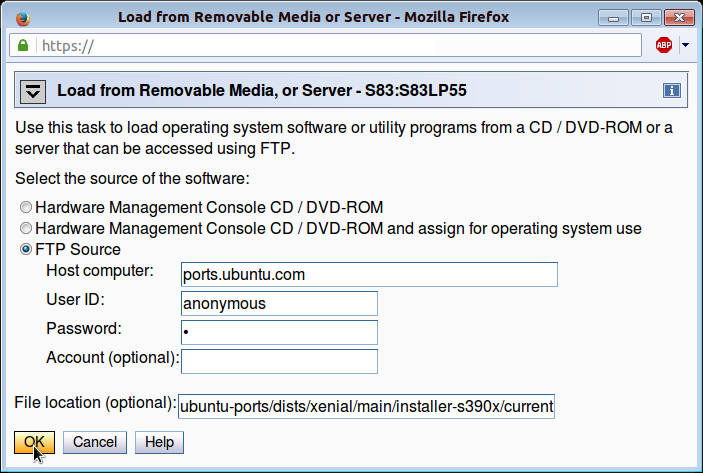Screen dimensions: 703x473
Task: Click the Account (optional) text box
Action: click(x=279, y=361)
